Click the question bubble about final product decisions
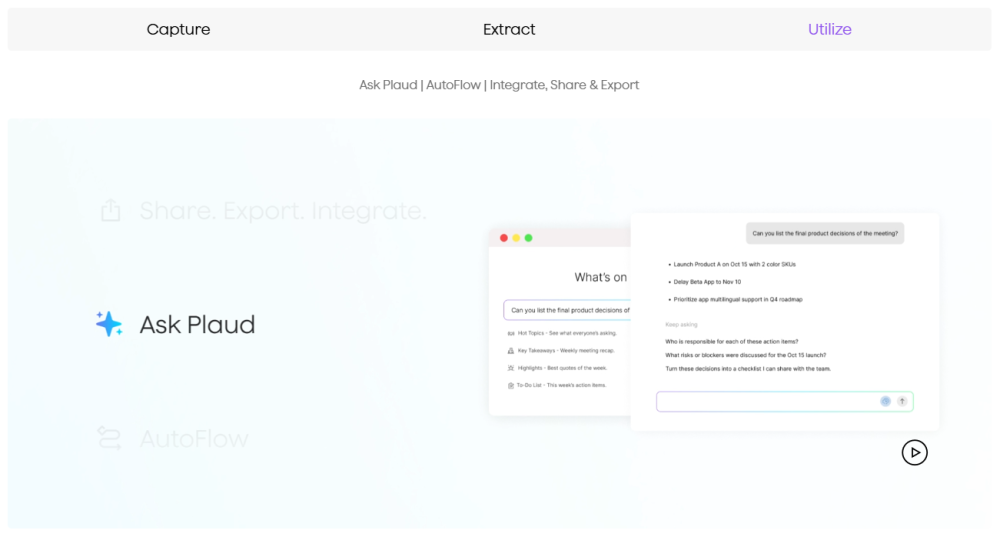Image resolution: width=1000 pixels, height=537 pixels. [x=825, y=233]
